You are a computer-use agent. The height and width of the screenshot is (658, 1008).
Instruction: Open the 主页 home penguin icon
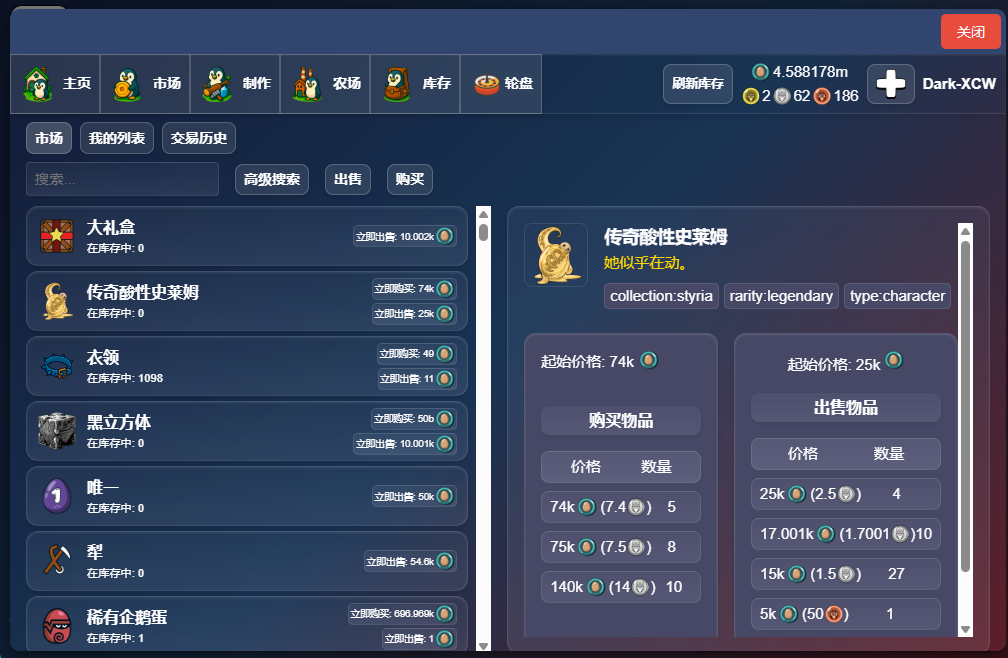(38, 84)
